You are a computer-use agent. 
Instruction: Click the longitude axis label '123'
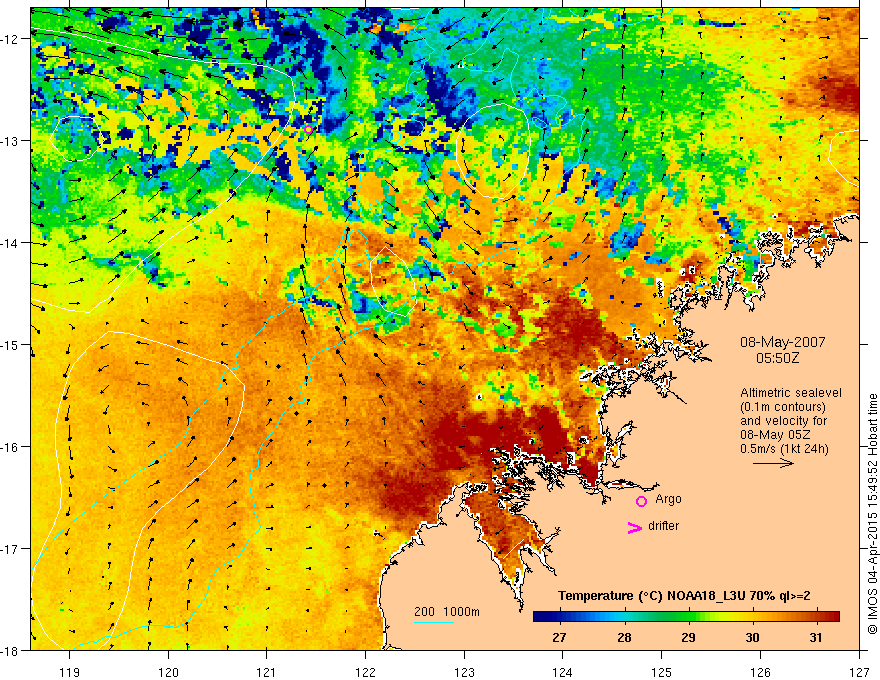click(464, 672)
